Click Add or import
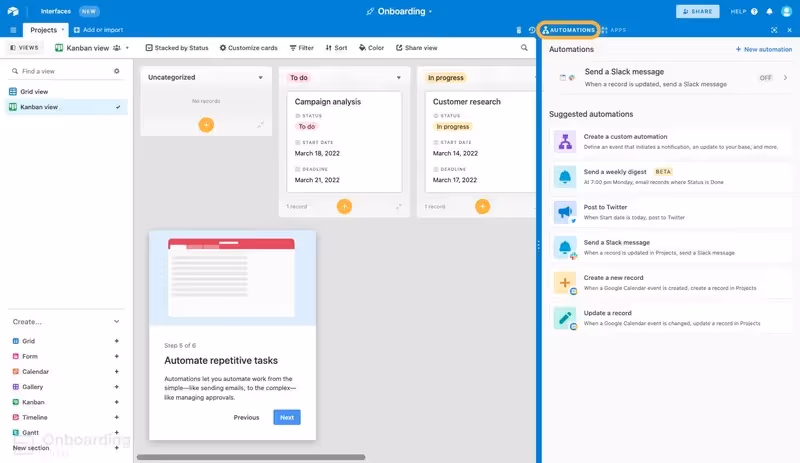This screenshot has height=463, width=800. tap(98, 30)
